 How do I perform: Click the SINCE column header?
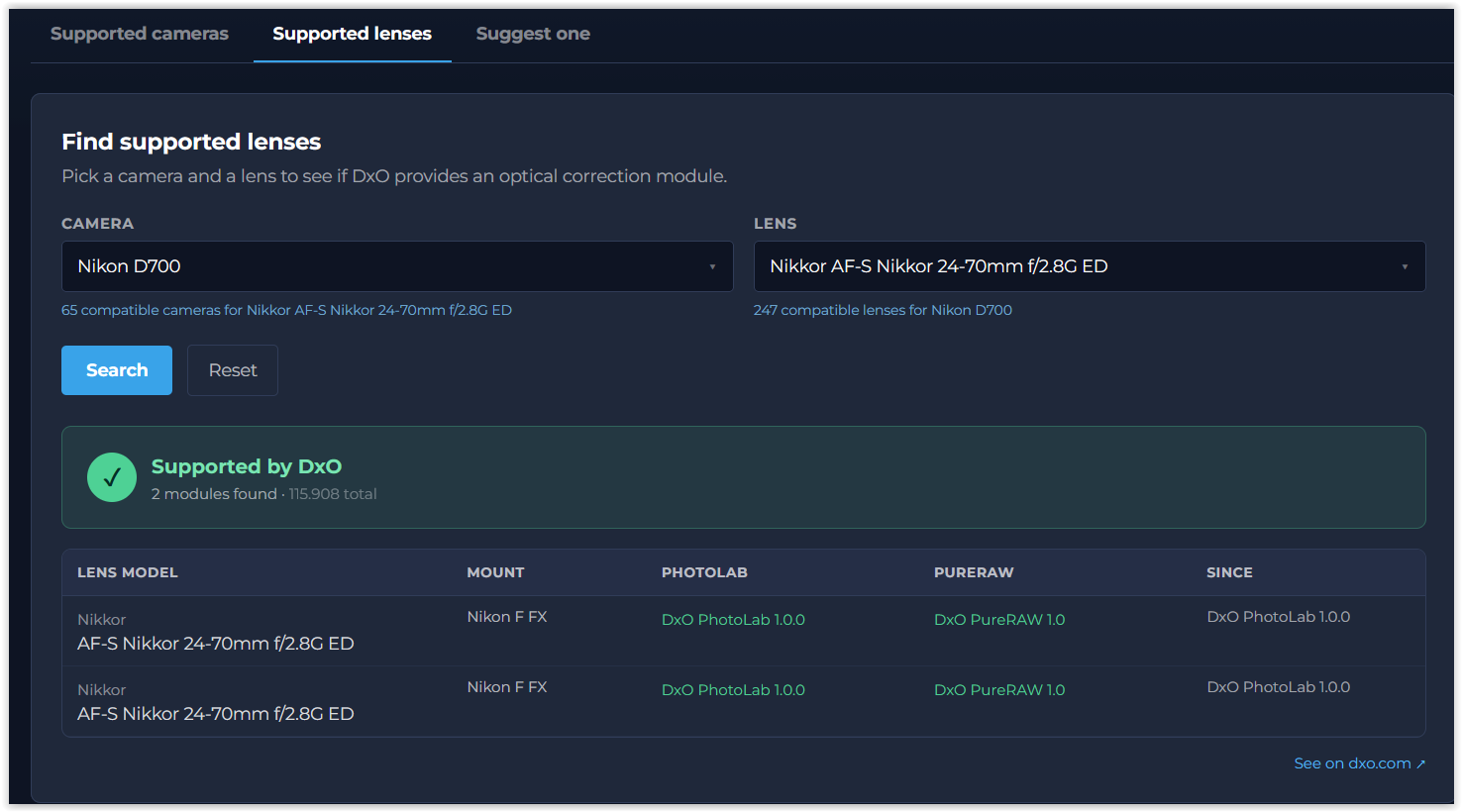pyautogui.click(x=1229, y=572)
